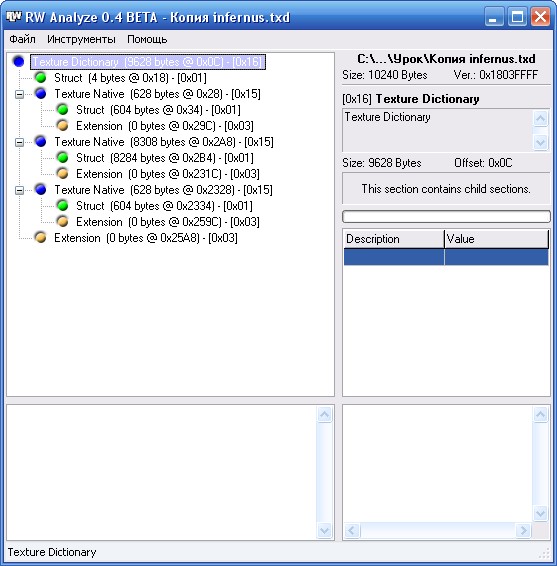This screenshot has height=566, width=557.
Task: Click the RW app icon in title bar
Action: (x=14, y=17)
